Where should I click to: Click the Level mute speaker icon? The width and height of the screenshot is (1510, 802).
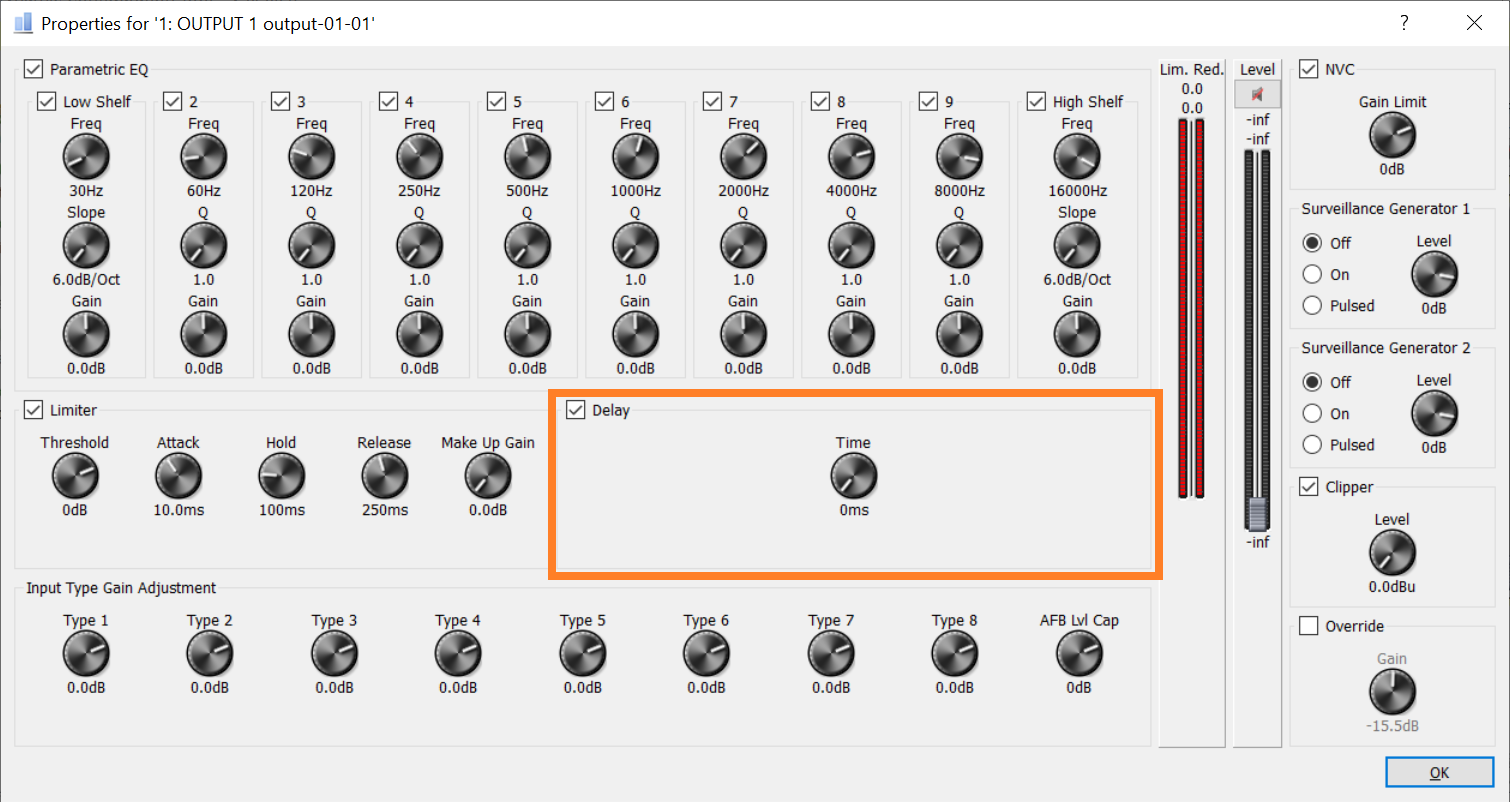(x=1257, y=94)
